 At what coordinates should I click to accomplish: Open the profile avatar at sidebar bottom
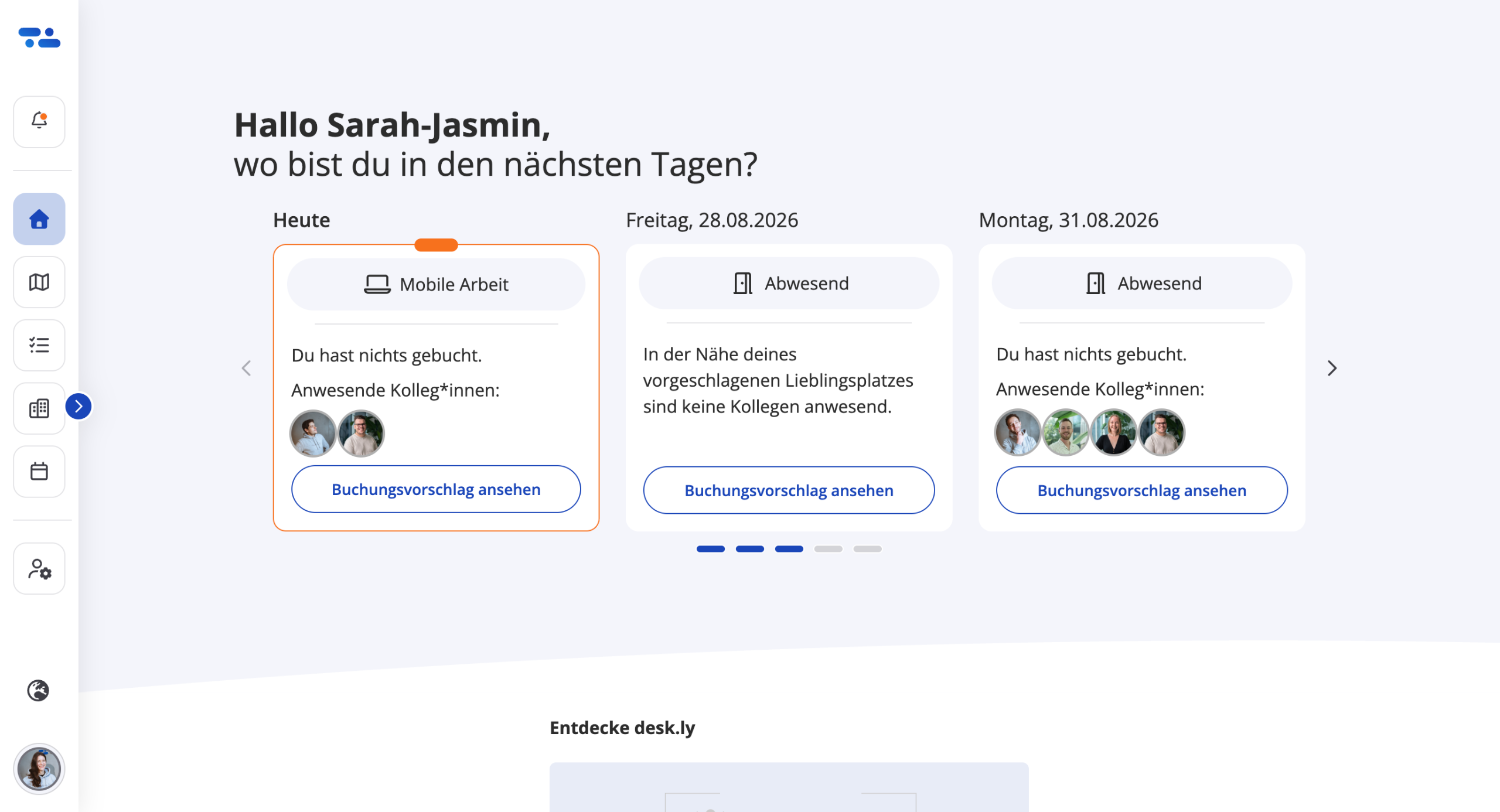coord(39,769)
